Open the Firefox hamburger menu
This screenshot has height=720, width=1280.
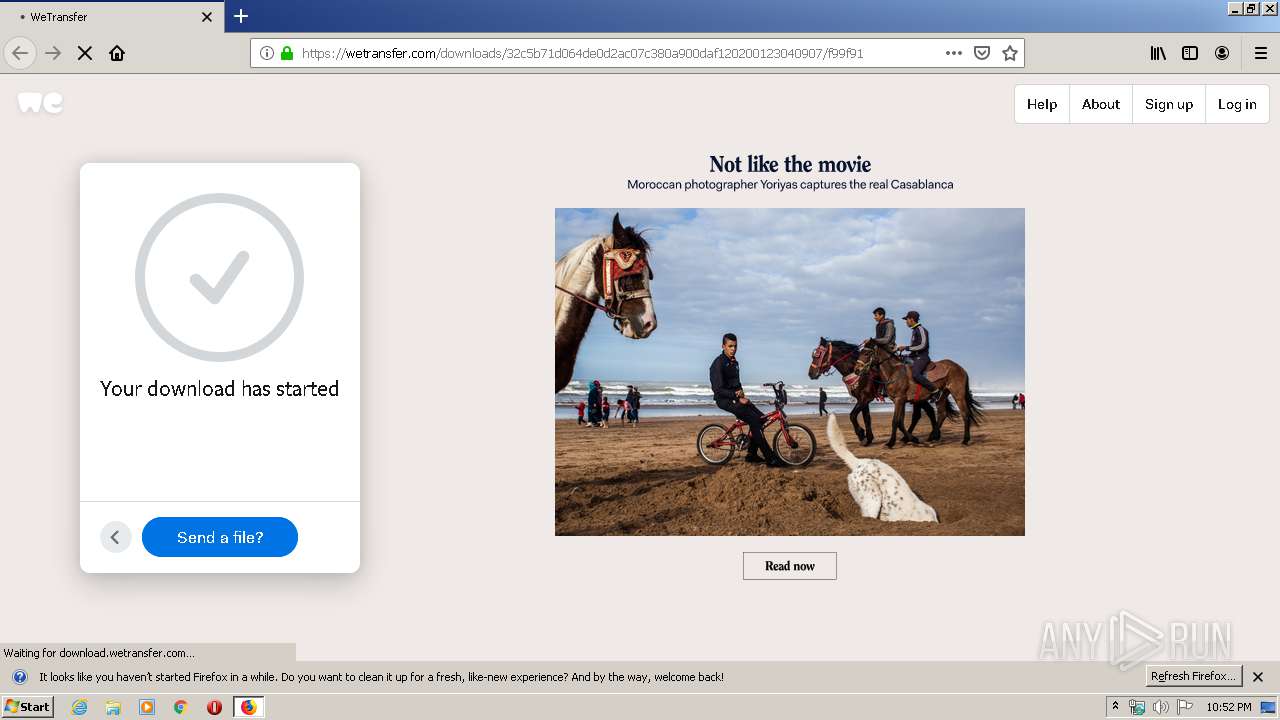point(1261,53)
